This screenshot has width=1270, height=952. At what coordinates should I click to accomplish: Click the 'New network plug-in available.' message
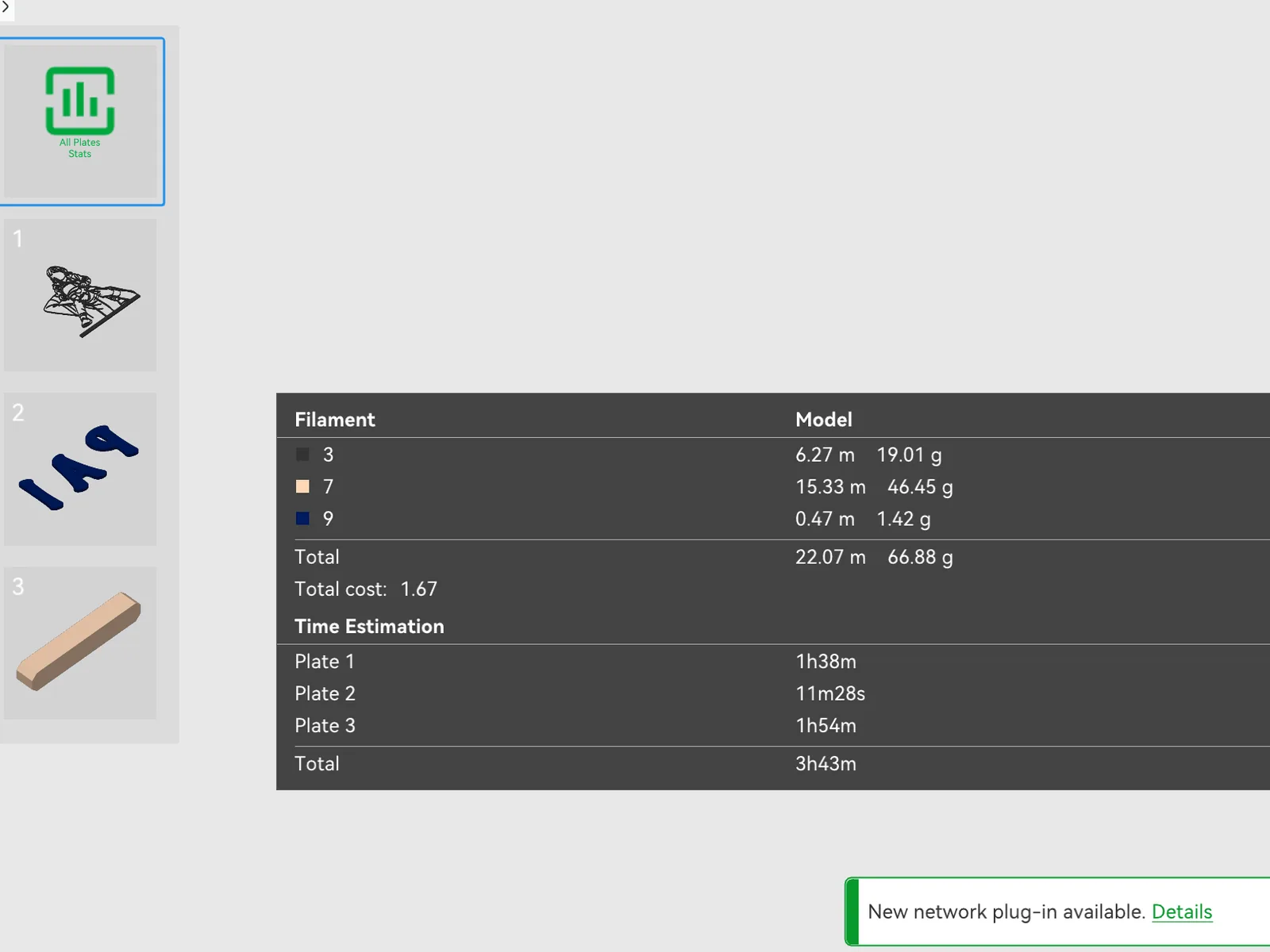[x=1006, y=912]
